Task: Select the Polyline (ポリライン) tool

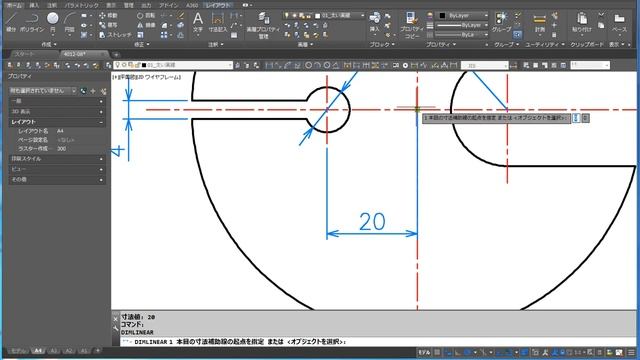Action: [x=32, y=22]
